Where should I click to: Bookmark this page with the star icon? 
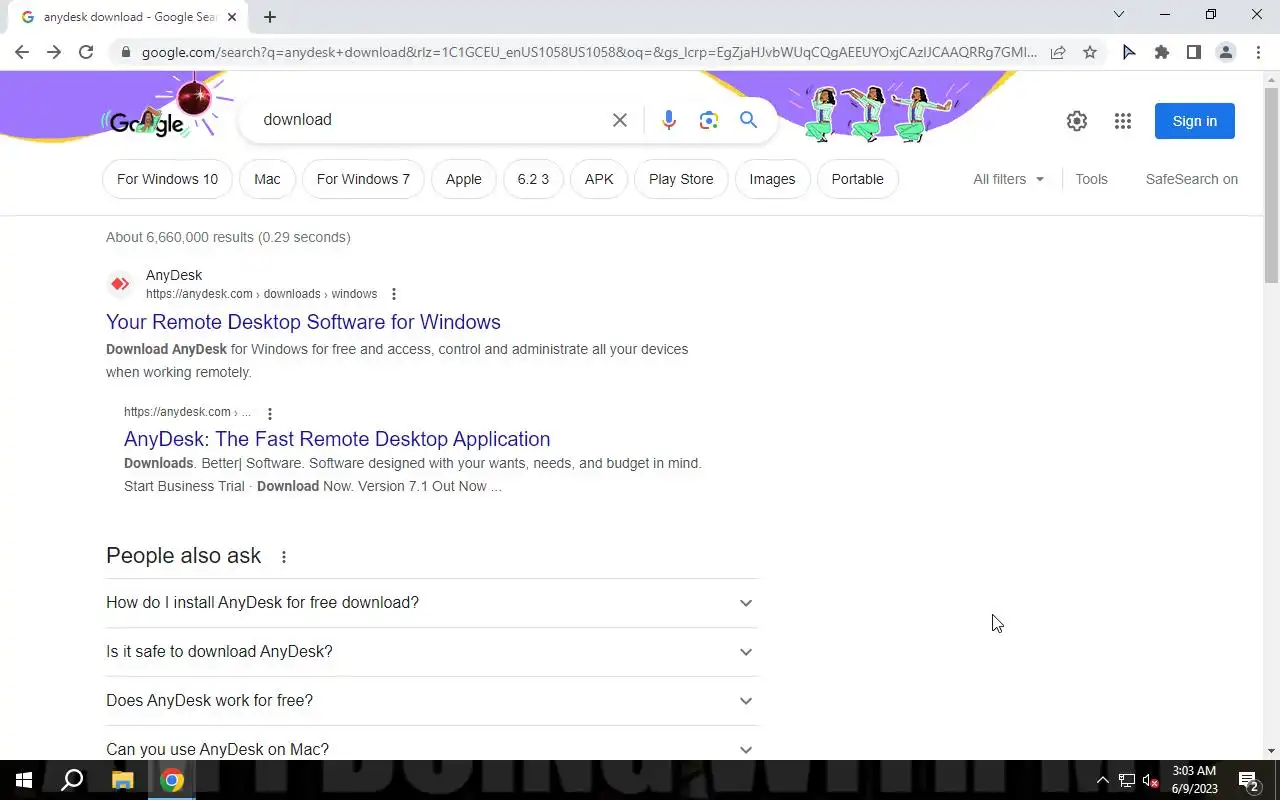1090,52
